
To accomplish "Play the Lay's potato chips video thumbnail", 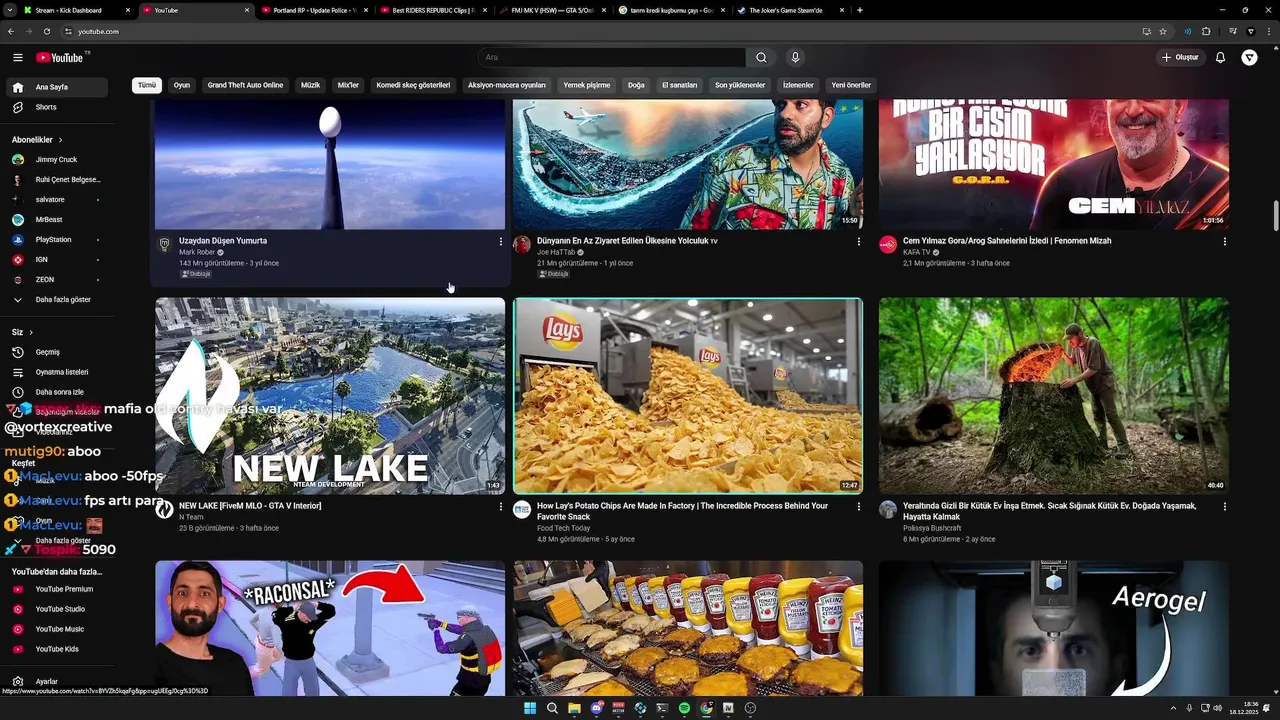I will click(688, 396).
